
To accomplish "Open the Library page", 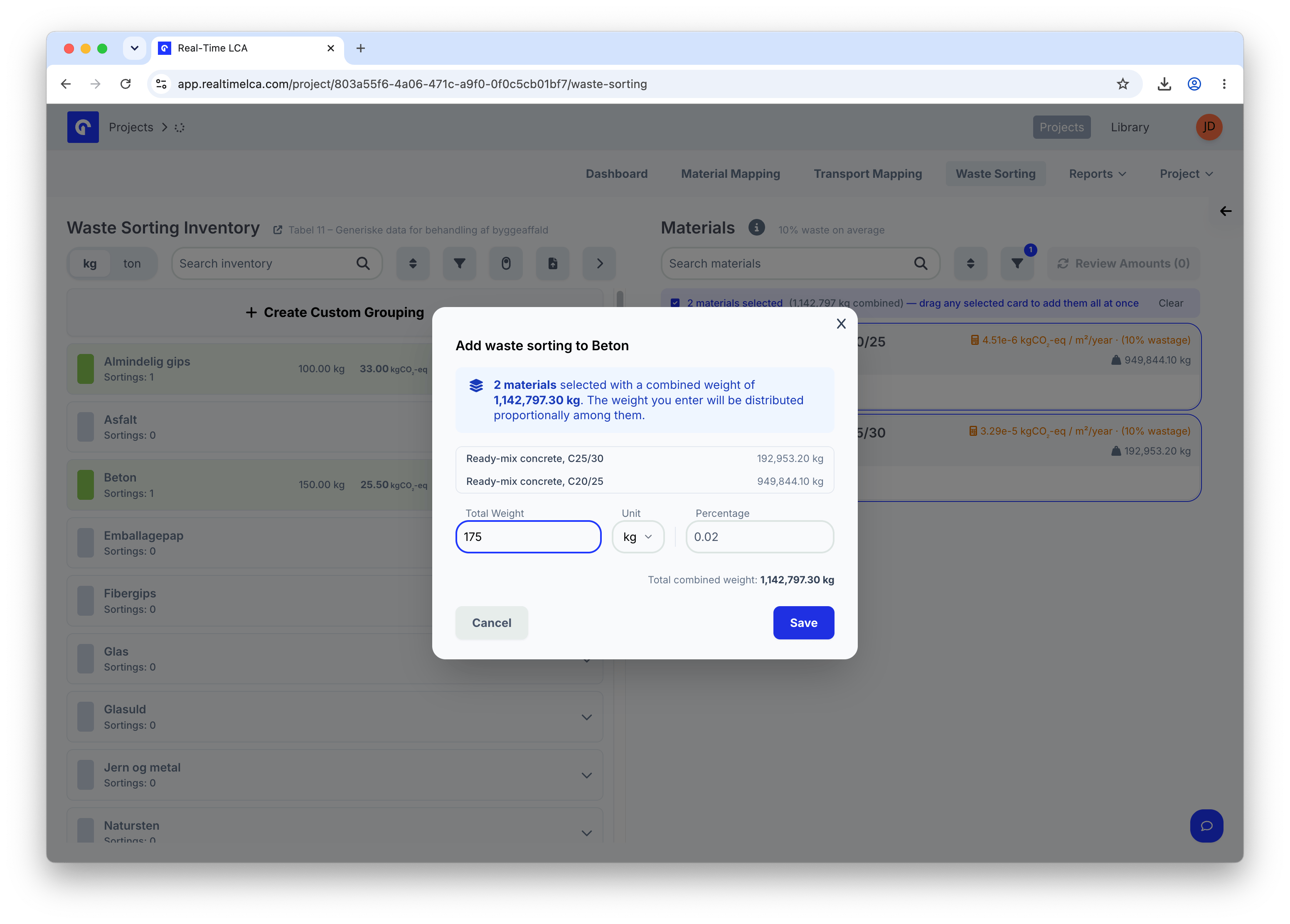I will [1130, 127].
